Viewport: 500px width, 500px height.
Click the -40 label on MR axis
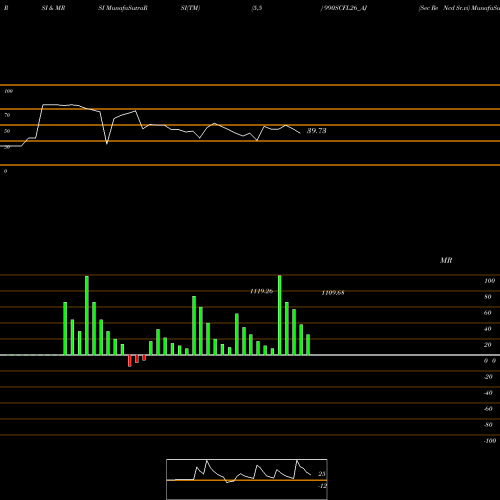point(488,393)
